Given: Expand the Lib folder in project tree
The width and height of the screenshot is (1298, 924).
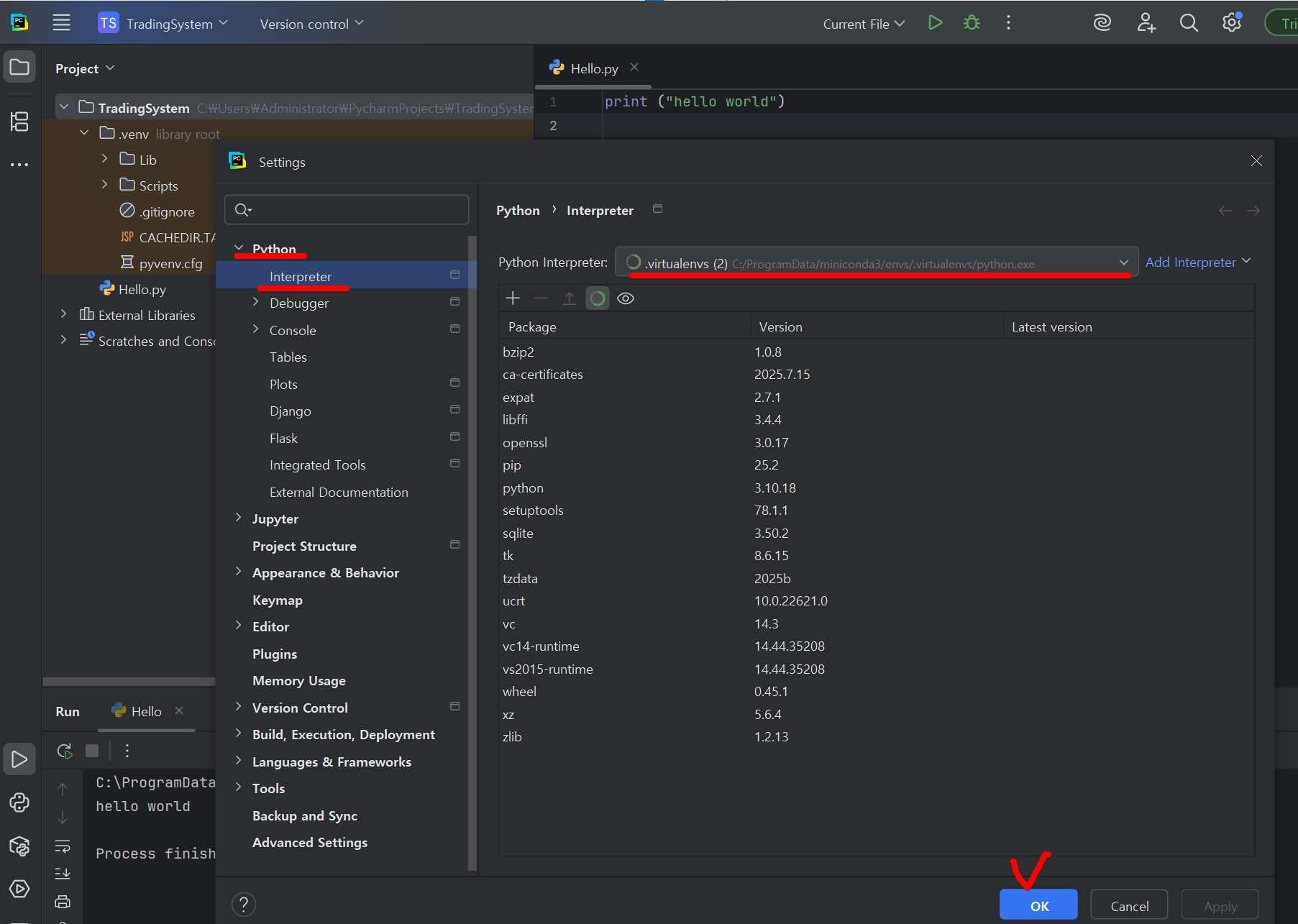Looking at the screenshot, I should point(105,159).
